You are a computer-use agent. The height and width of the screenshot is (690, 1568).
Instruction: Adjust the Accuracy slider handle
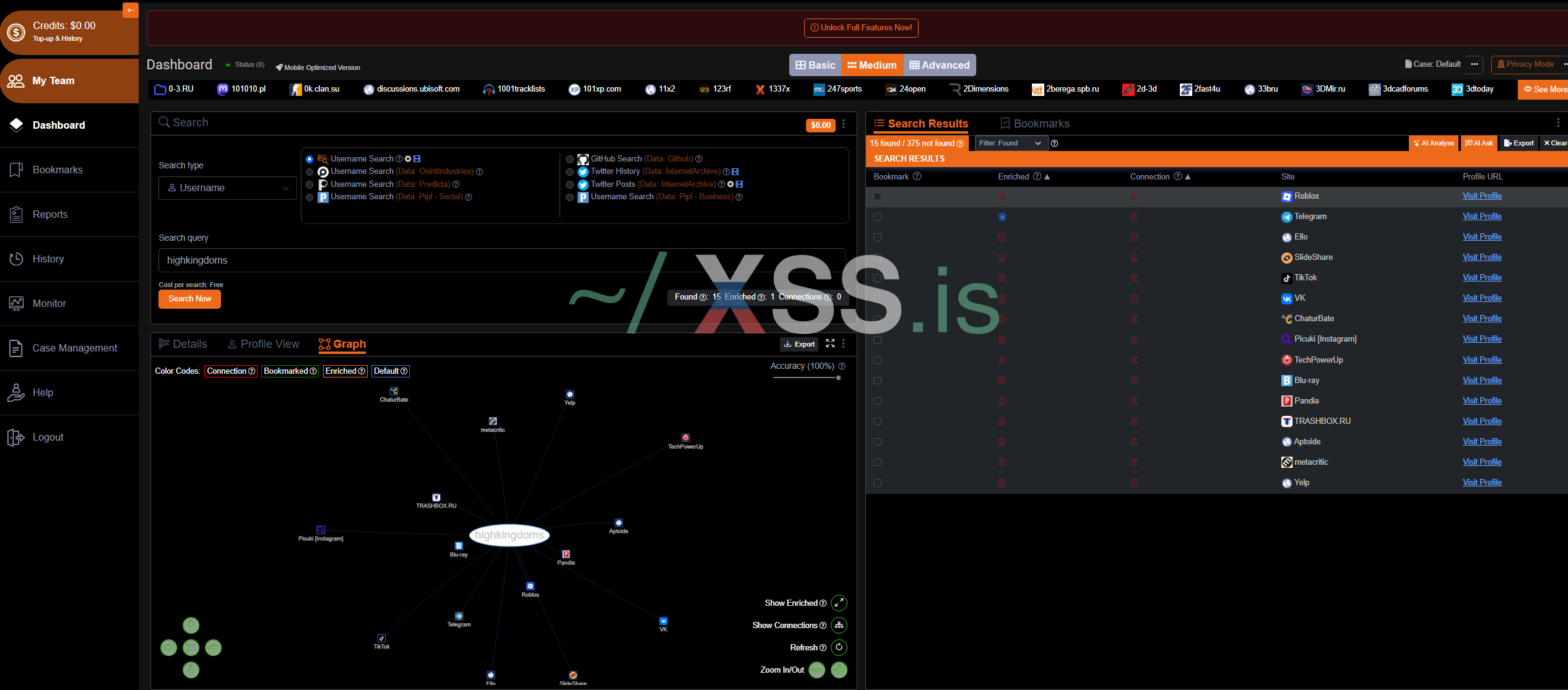click(838, 377)
